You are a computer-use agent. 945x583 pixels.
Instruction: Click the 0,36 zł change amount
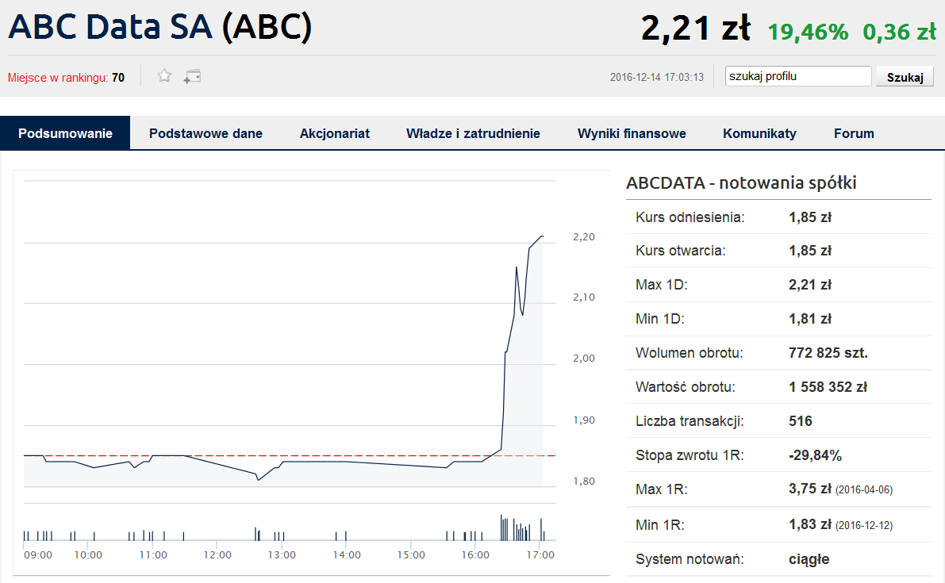pos(899,32)
